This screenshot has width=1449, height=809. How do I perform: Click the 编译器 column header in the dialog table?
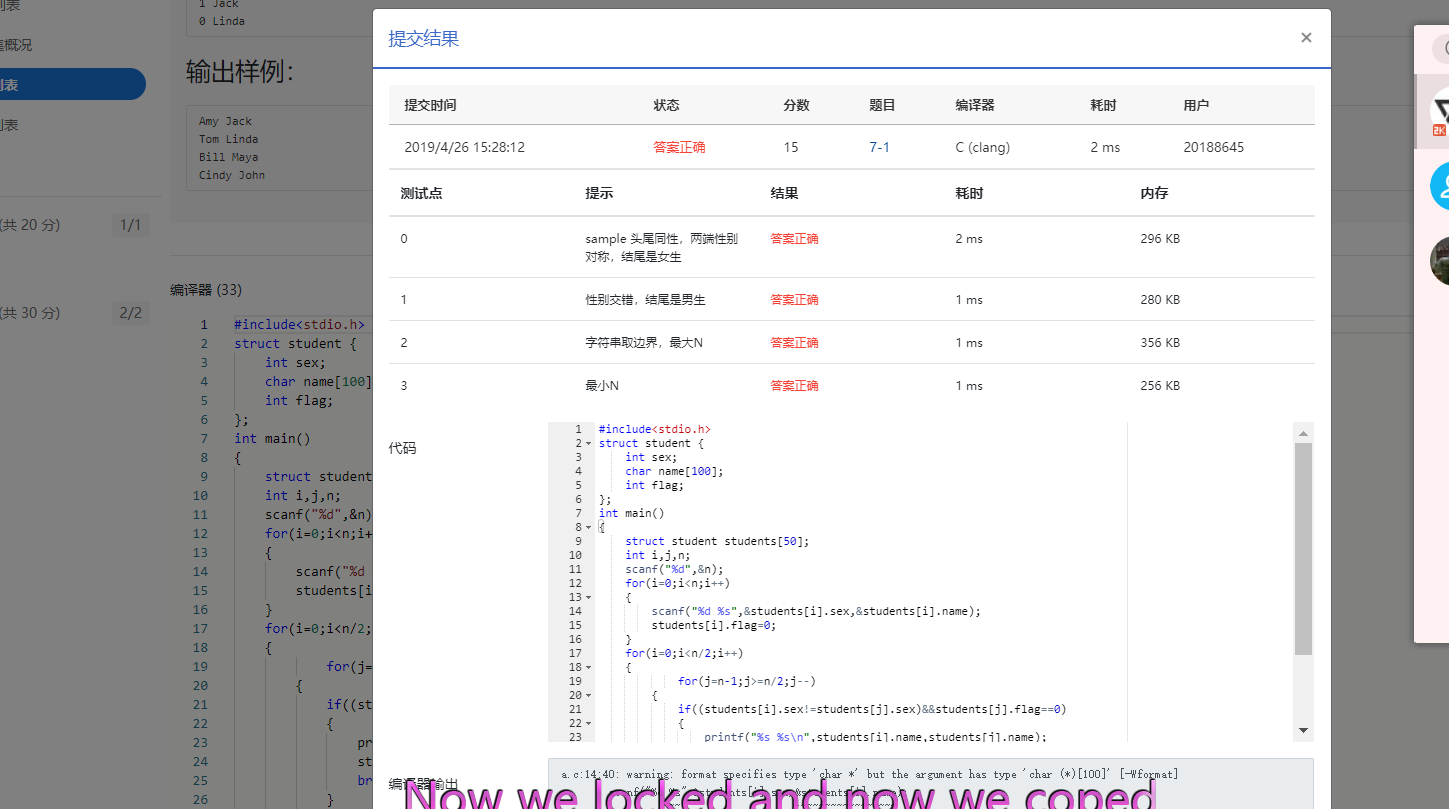click(x=975, y=105)
